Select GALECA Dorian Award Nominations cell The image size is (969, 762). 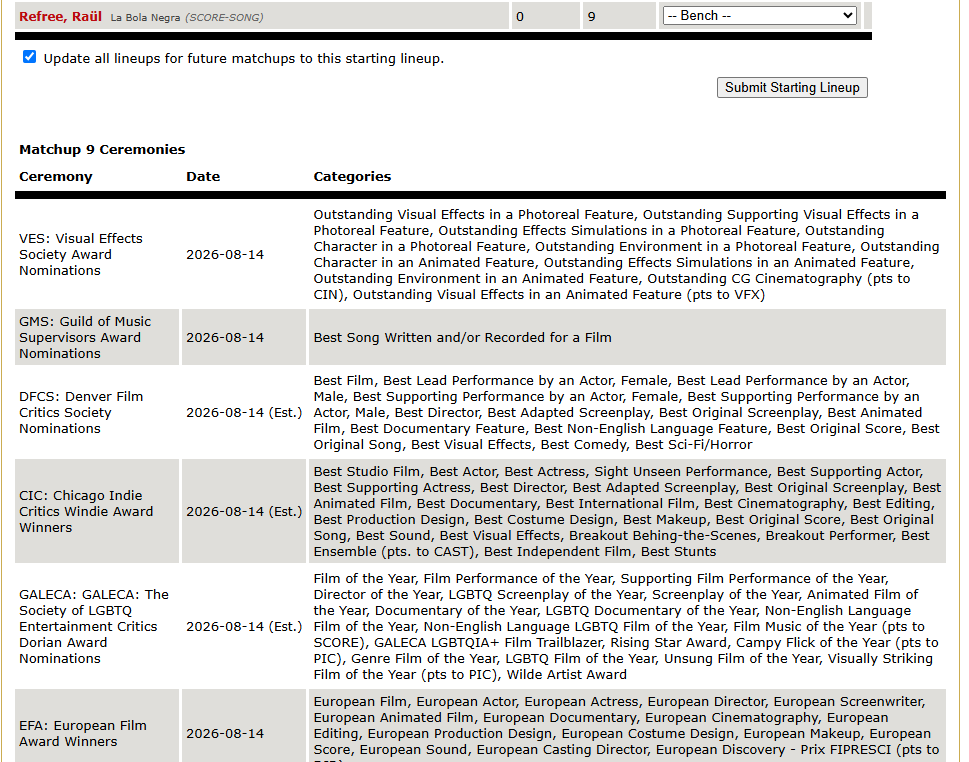tap(97, 626)
